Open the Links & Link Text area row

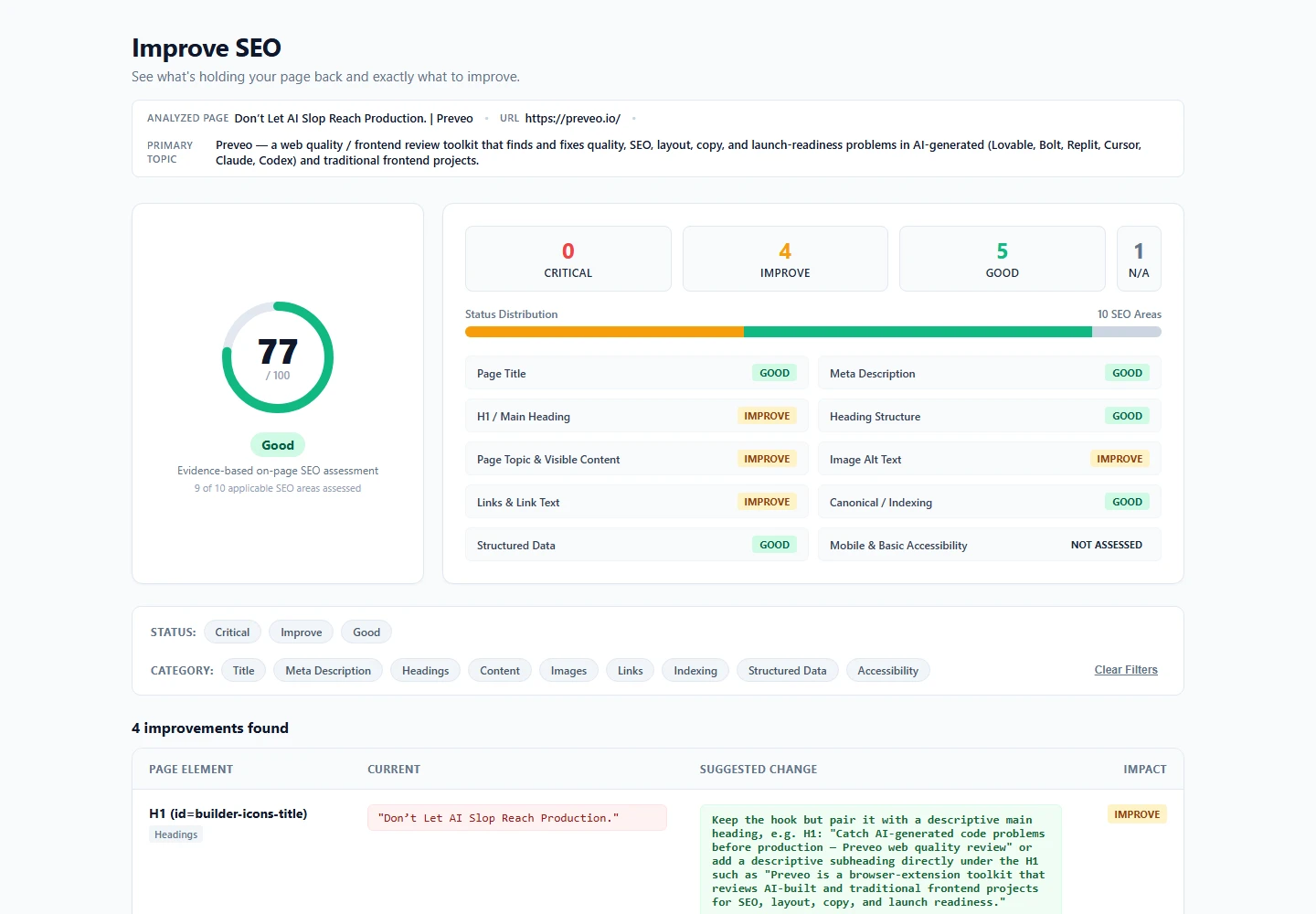637,502
